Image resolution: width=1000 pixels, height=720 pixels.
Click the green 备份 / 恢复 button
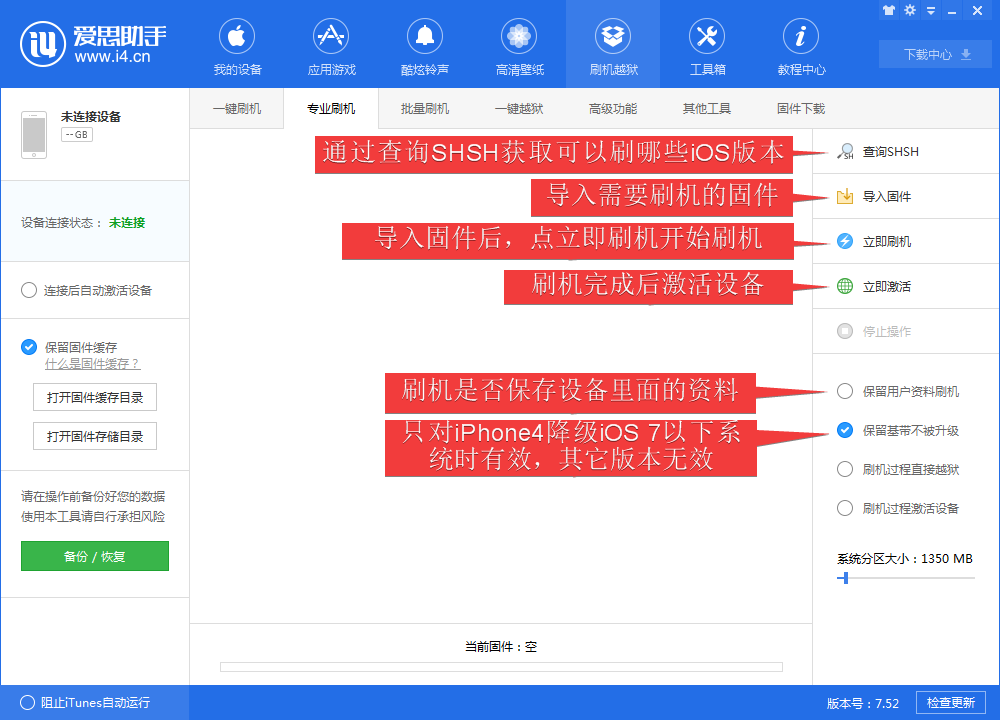(x=95, y=556)
